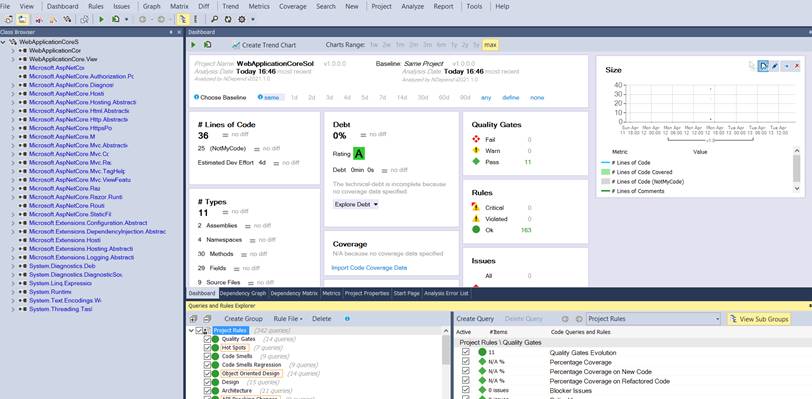Expand the WebApplicationCore.View node

point(13,60)
